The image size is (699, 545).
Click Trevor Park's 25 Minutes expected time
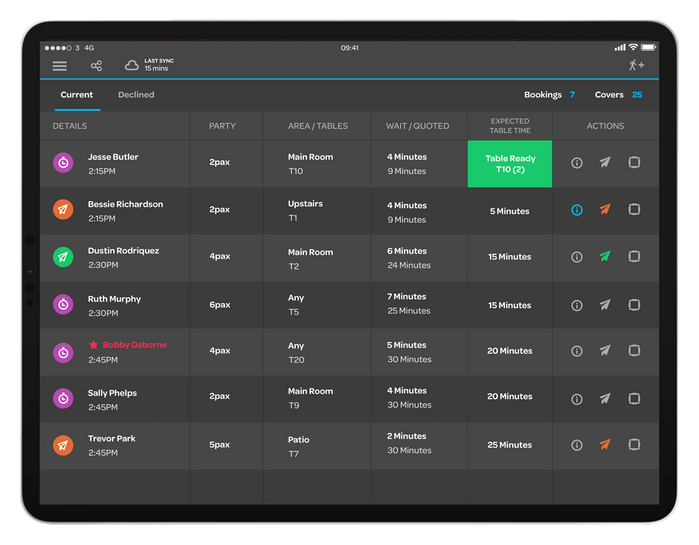point(510,445)
